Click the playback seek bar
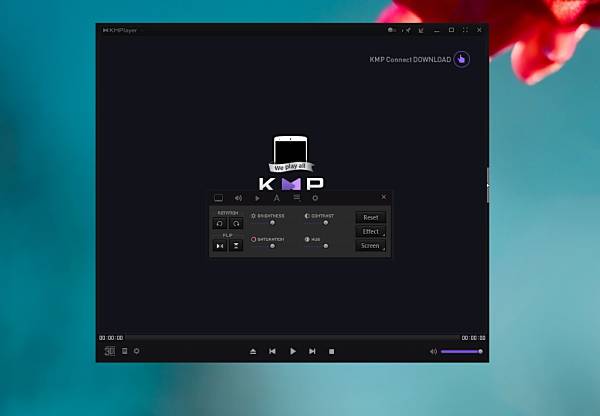 coord(292,338)
